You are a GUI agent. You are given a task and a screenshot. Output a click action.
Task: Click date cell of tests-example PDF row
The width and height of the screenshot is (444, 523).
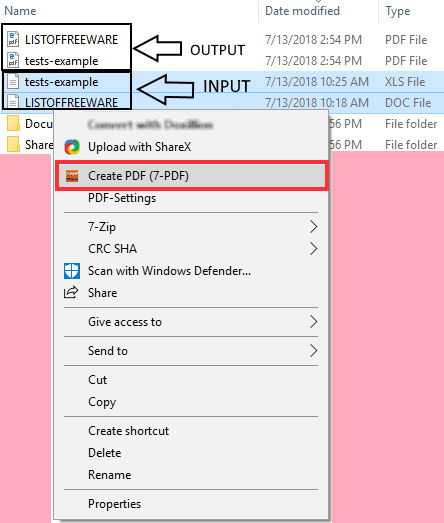pyautogui.click(x=313, y=61)
